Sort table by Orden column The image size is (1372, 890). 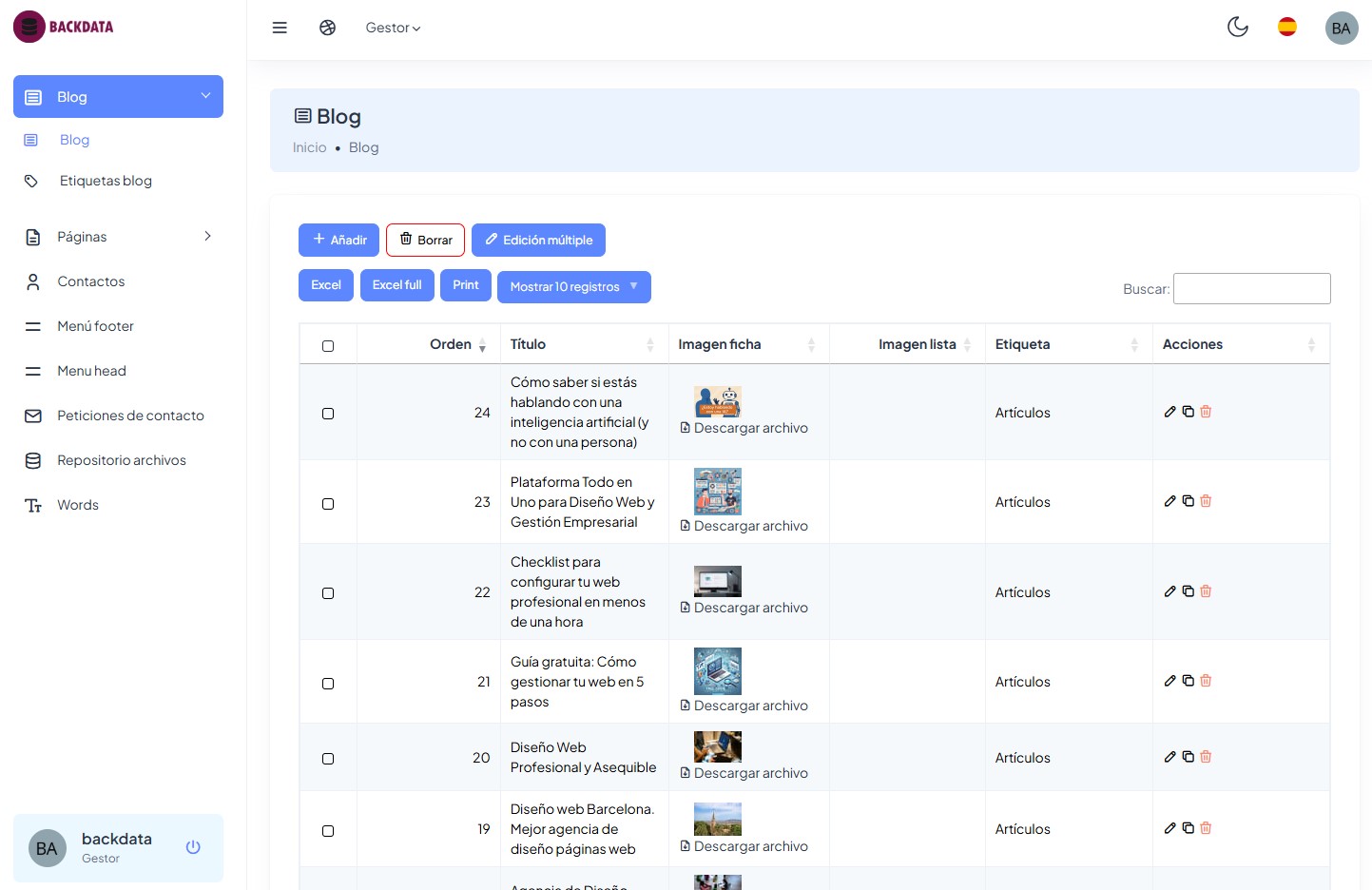[428, 344]
